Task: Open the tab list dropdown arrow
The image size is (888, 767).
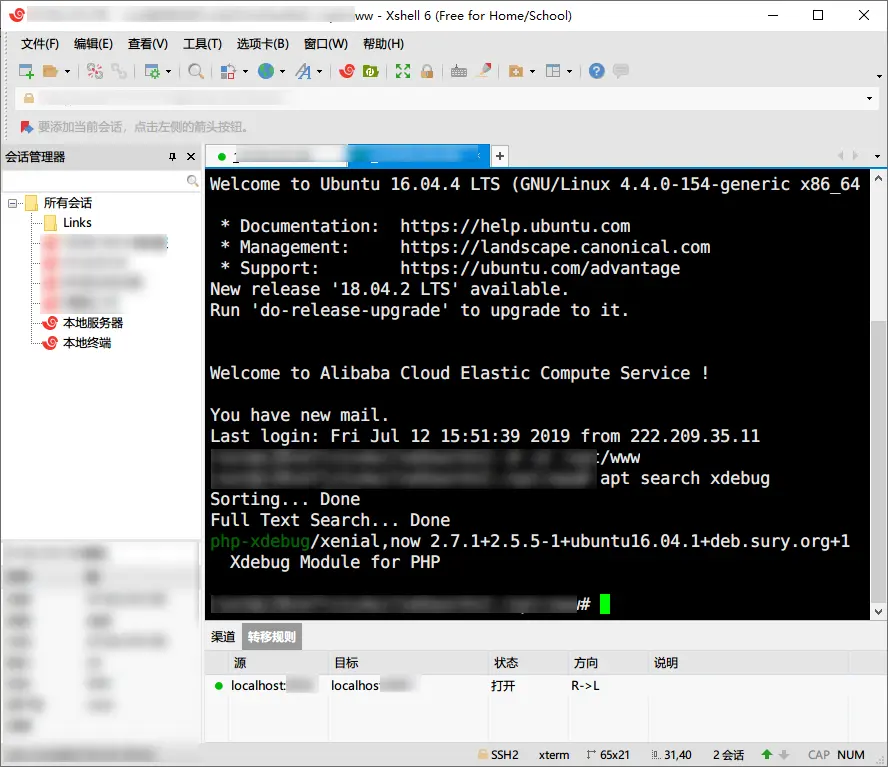Action: 877,156
